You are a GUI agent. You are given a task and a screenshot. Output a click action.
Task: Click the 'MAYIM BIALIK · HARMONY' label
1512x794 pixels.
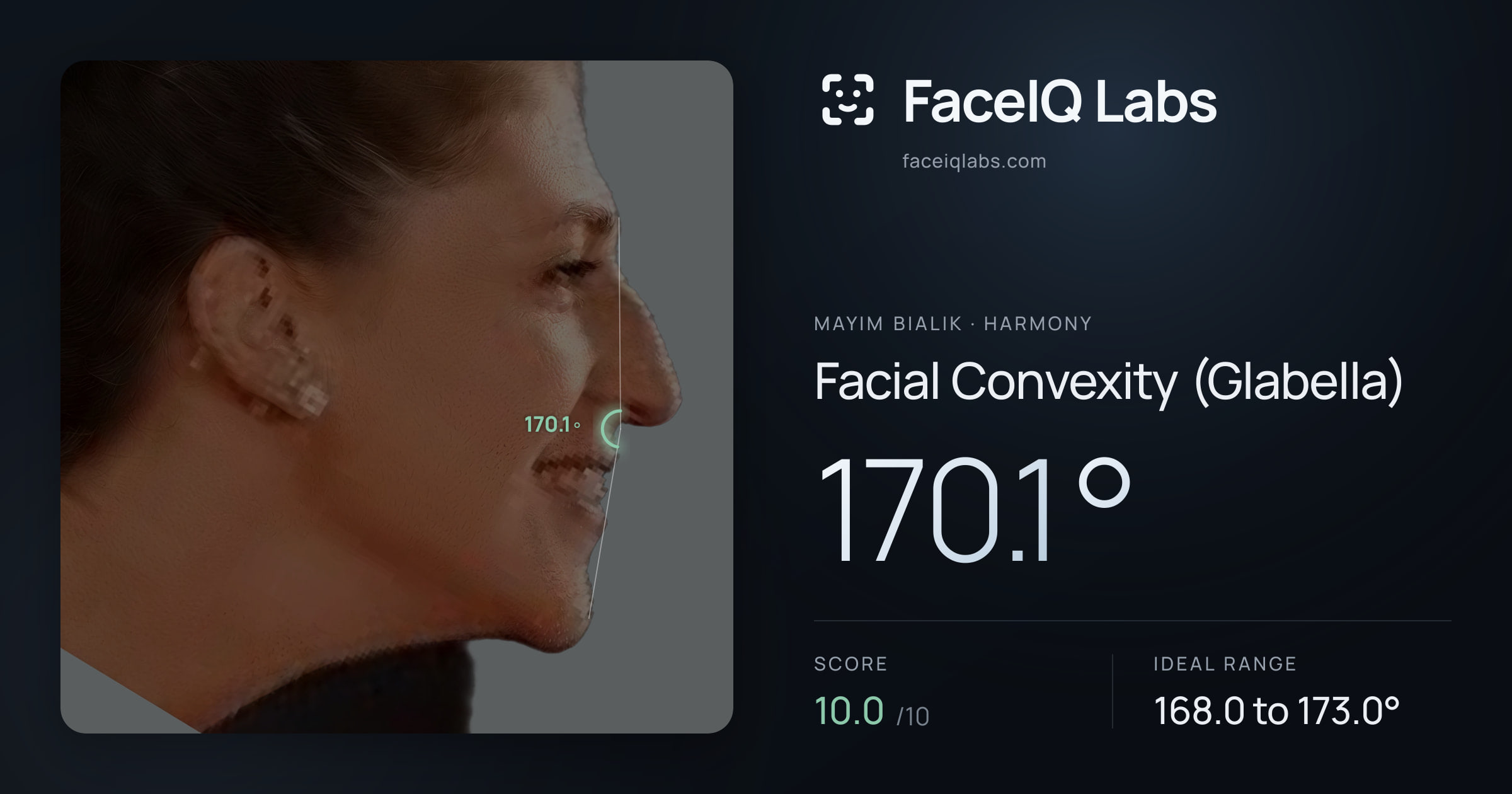click(953, 323)
